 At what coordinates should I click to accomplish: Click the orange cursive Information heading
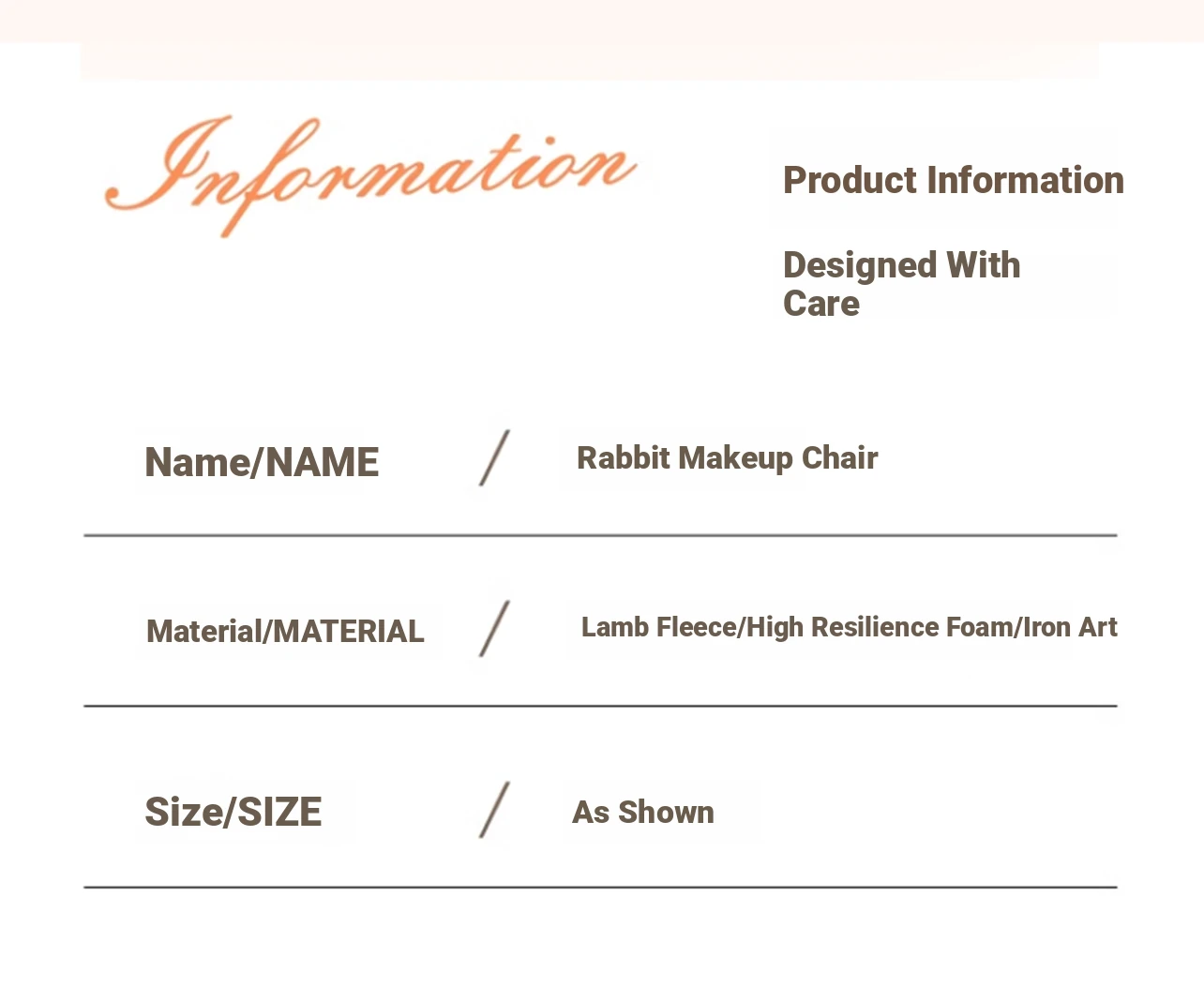pos(371,176)
